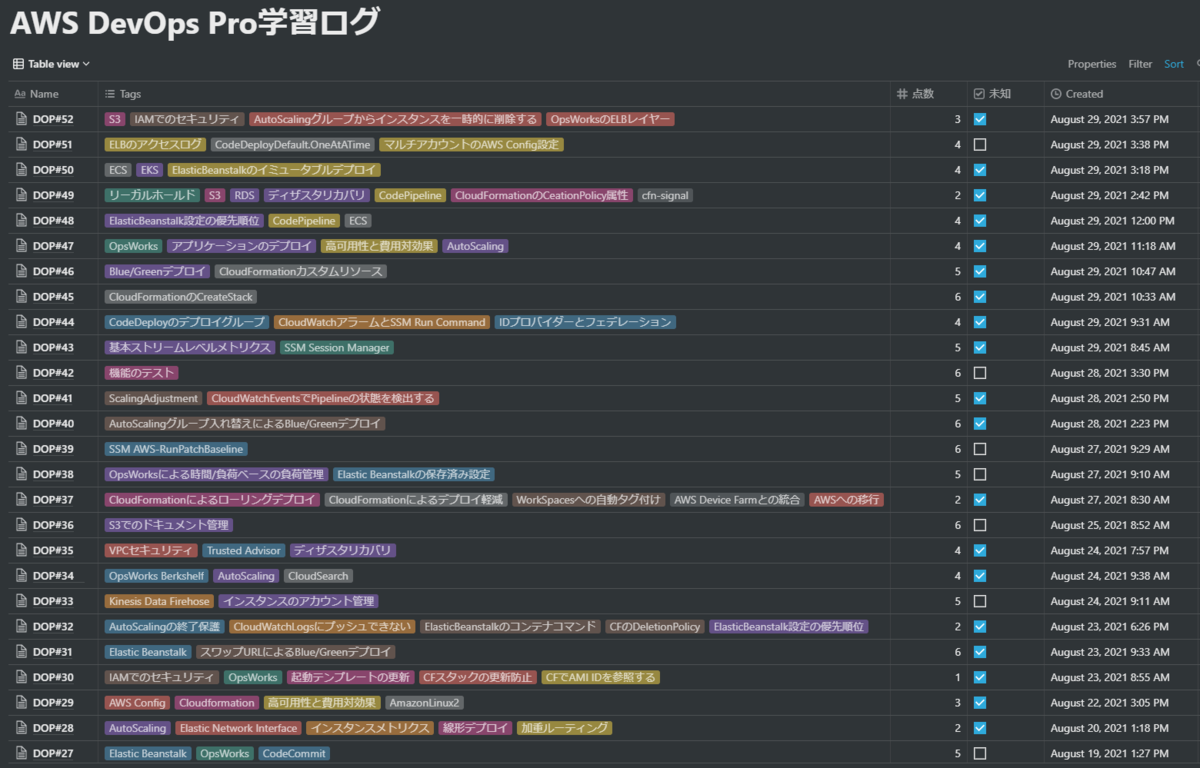Click the number hash icon in 点数 header
The height and width of the screenshot is (768, 1200).
click(902, 94)
